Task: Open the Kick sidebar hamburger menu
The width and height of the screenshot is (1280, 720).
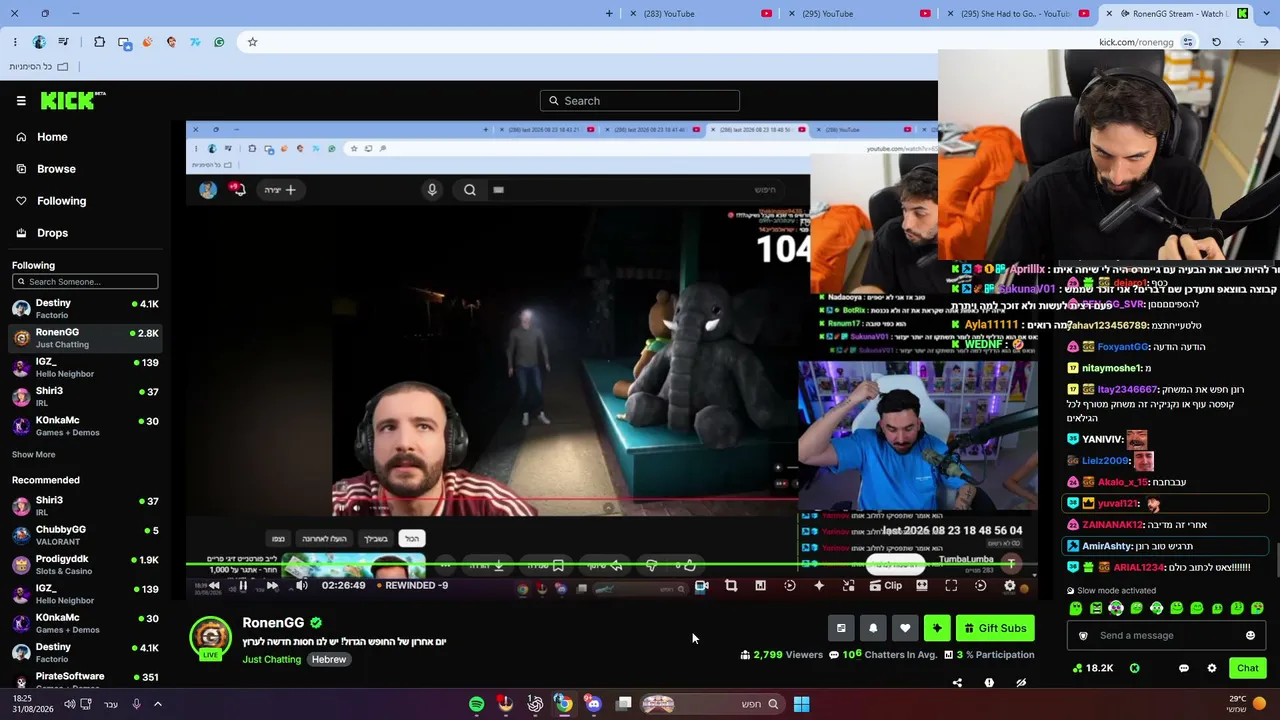Action: pos(21,100)
